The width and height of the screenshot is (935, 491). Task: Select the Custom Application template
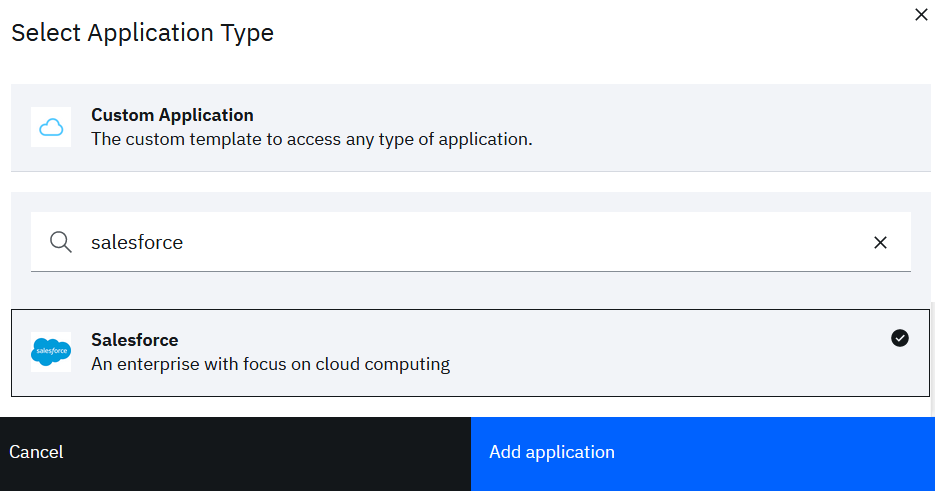[470, 128]
